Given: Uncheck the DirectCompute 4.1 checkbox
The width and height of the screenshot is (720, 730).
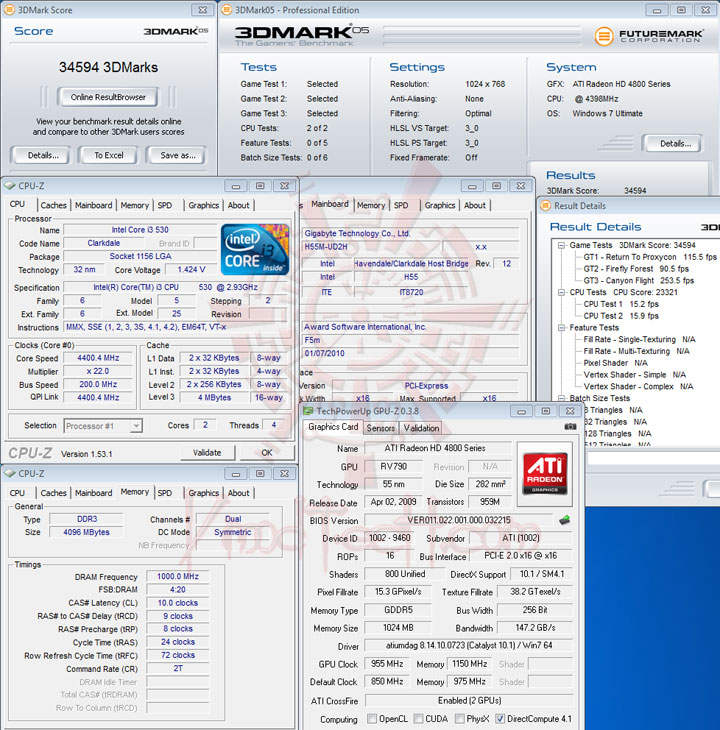Looking at the screenshot, I should click(500, 718).
